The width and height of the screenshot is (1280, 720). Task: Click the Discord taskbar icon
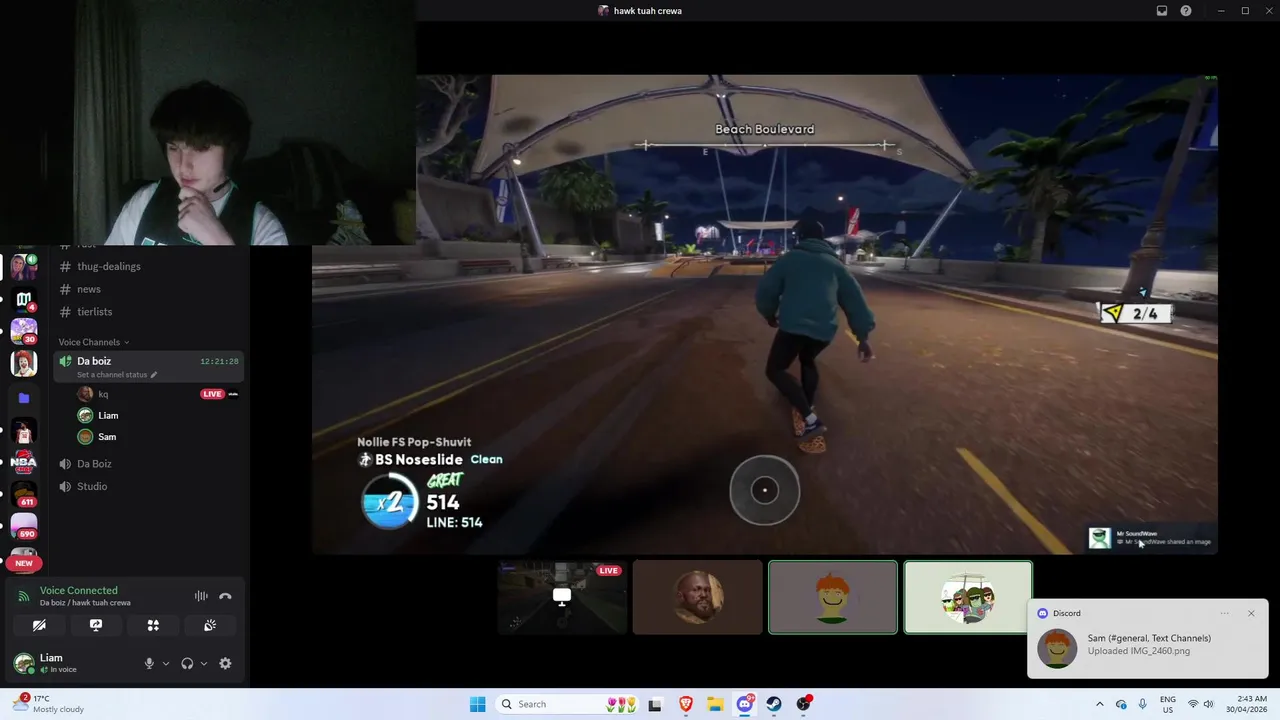(x=745, y=704)
